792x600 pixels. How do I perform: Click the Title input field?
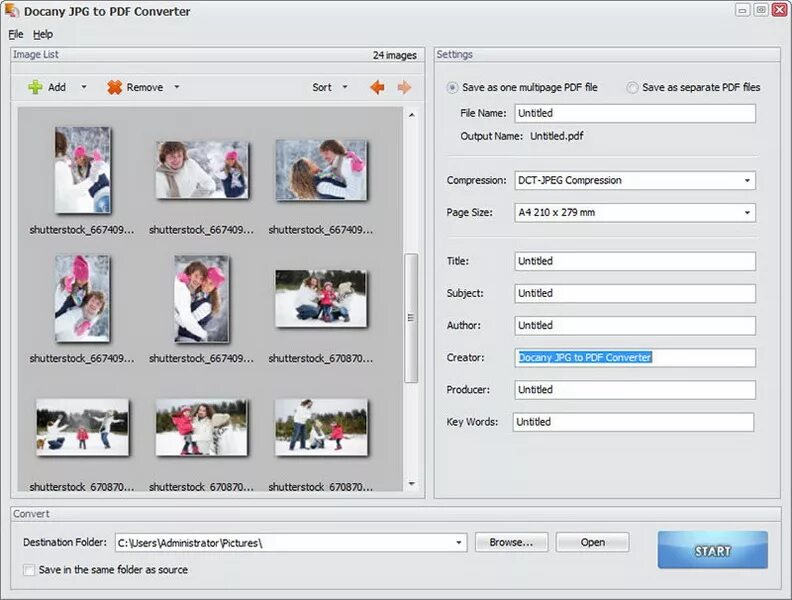point(635,261)
